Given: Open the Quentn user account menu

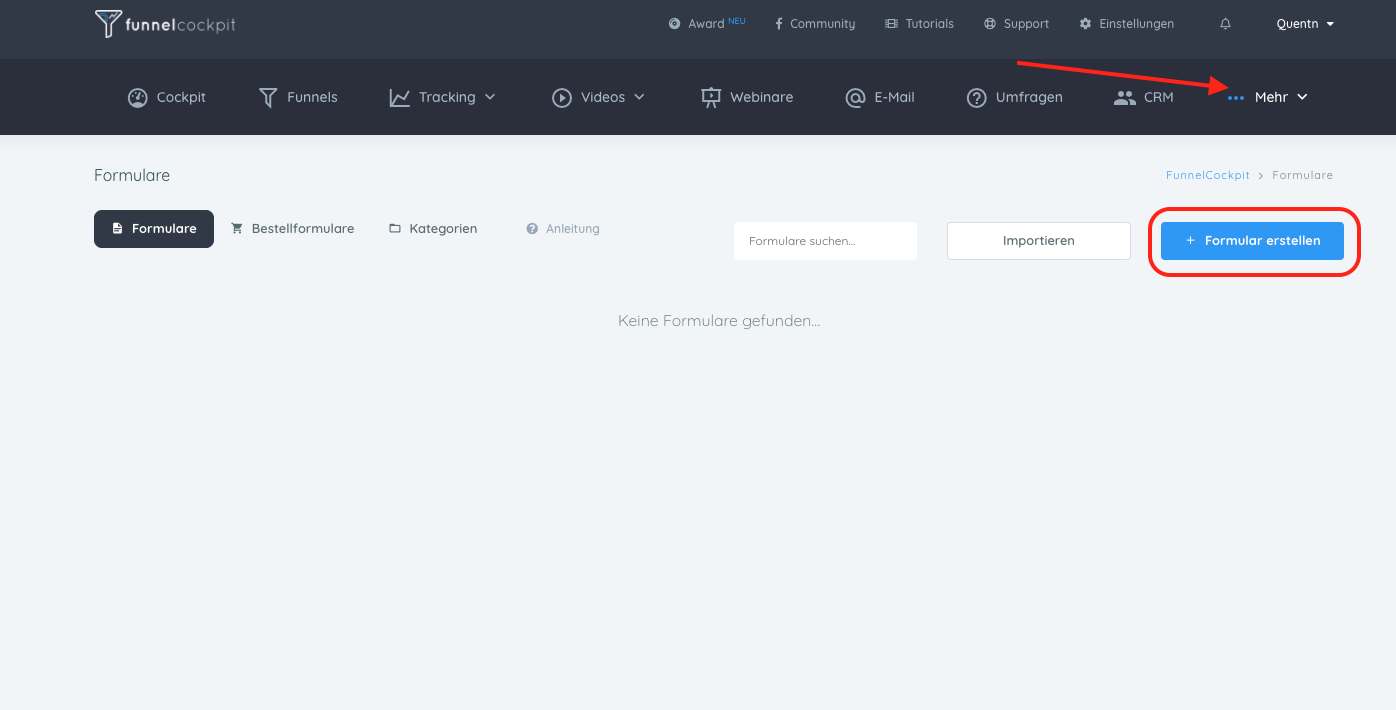Looking at the screenshot, I should 1305,24.
